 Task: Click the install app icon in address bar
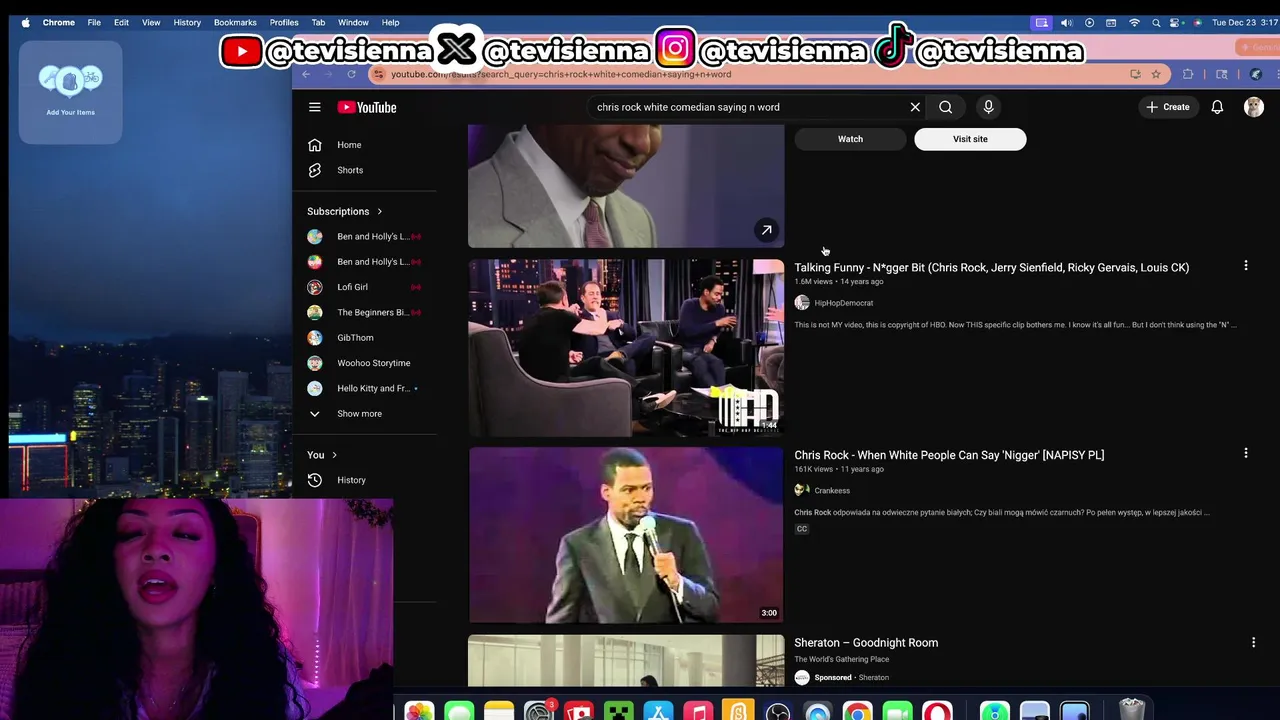[1135, 74]
